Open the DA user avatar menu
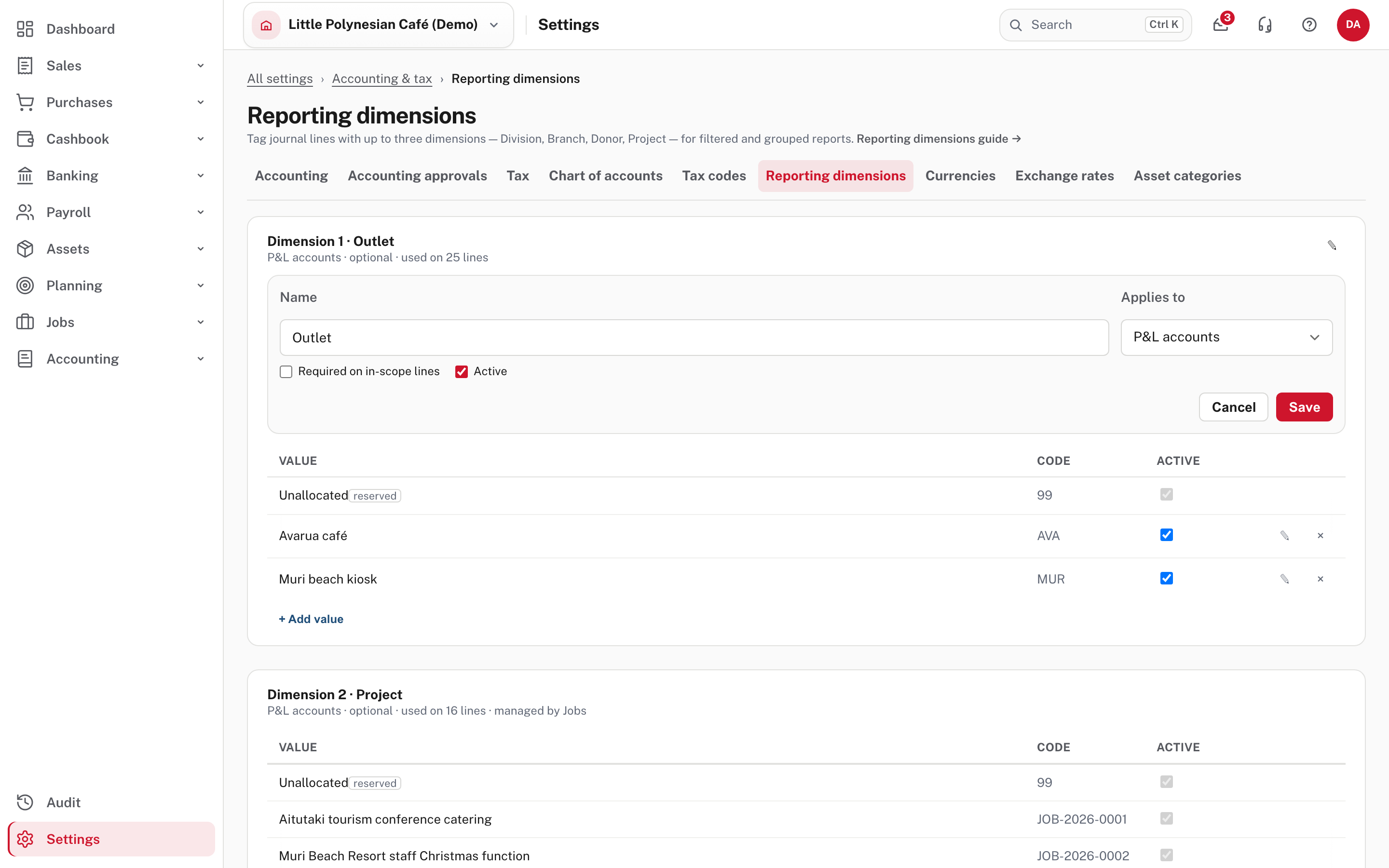Screen dimensions: 1389x868 (x=1353, y=25)
